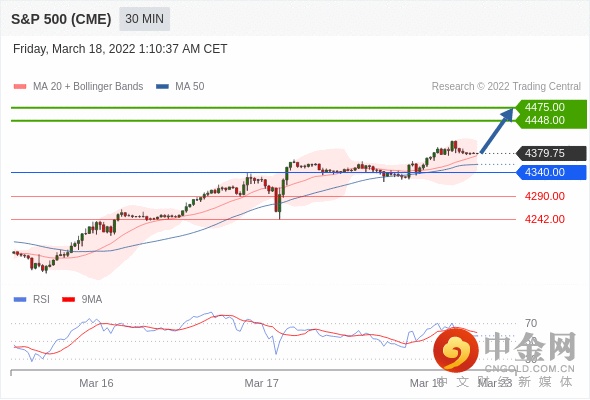The width and height of the screenshot is (590, 400).
Task: Click the '9MA' legend label
Action: point(92,300)
